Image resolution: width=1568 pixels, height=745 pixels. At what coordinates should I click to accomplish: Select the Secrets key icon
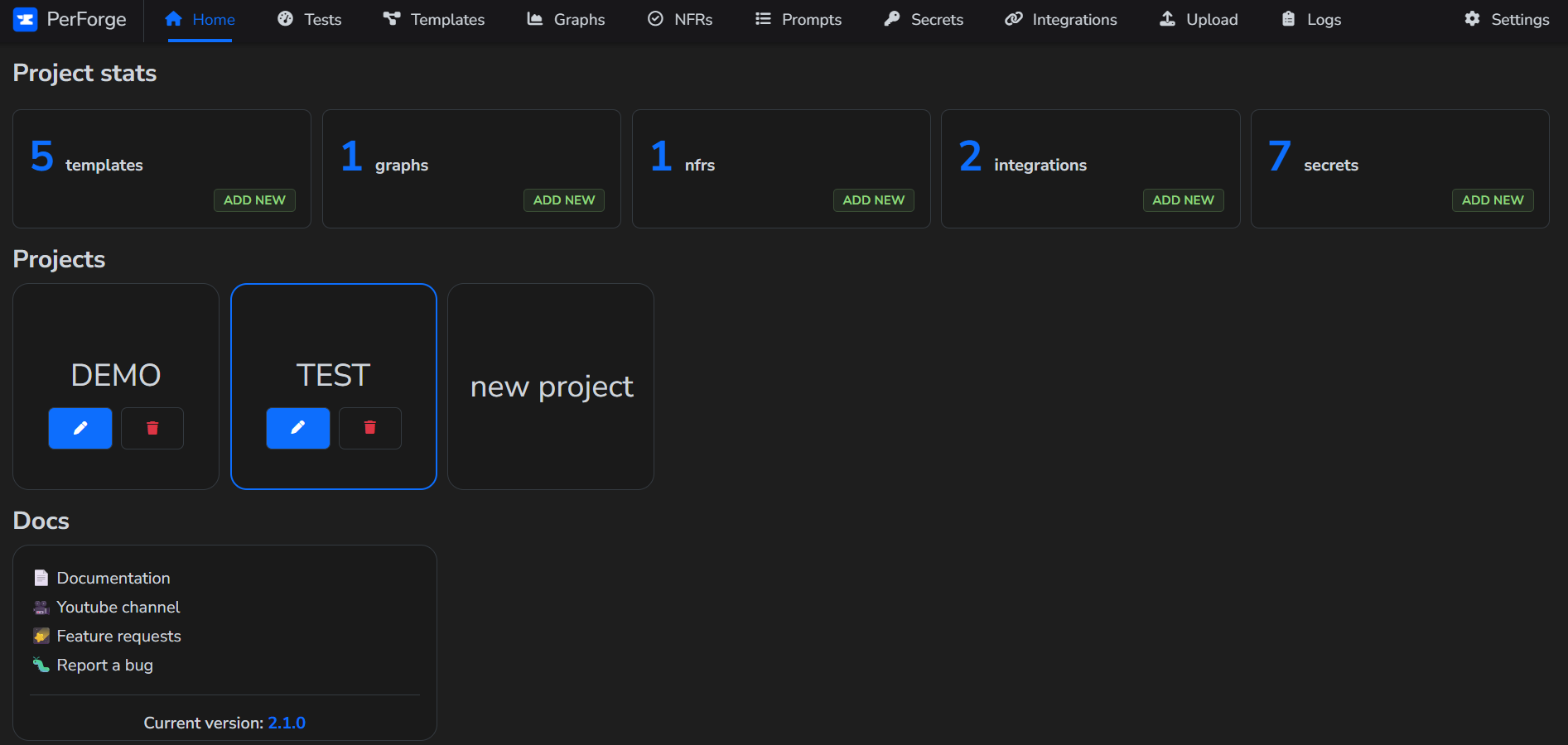pos(890,18)
